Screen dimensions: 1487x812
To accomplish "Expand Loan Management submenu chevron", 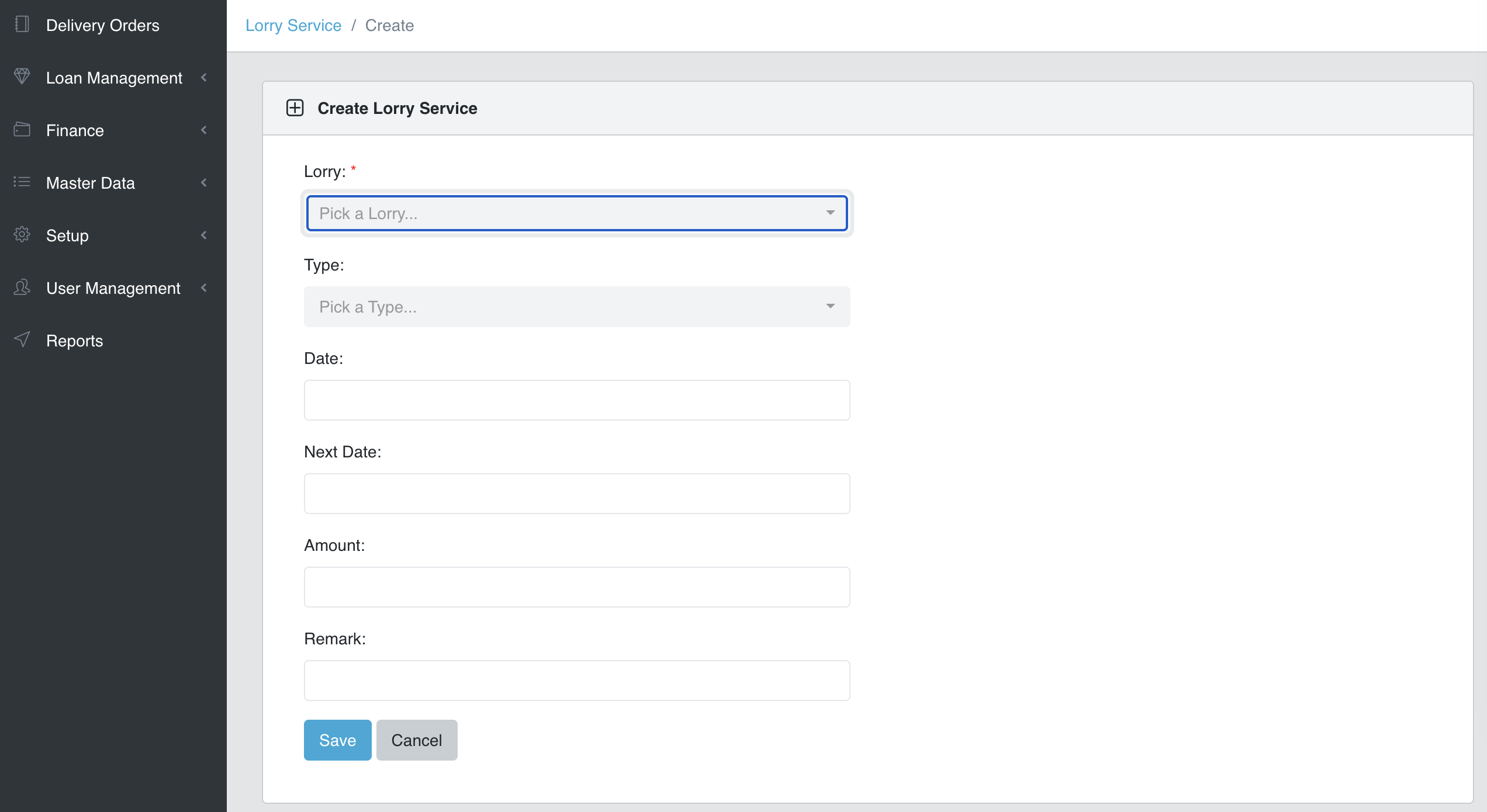I will [x=204, y=77].
